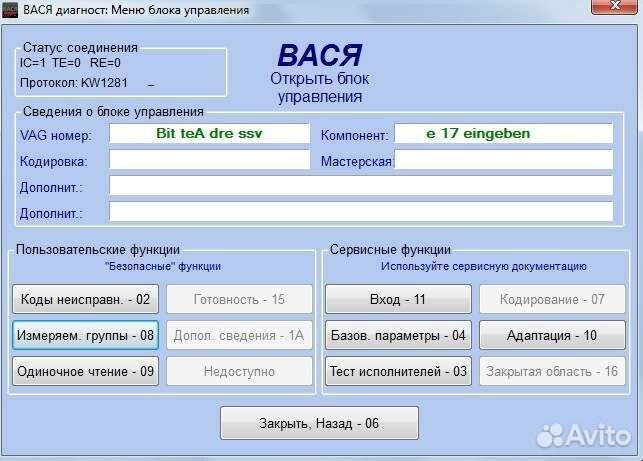This screenshot has height=461, width=643.
Task: Open Измеряем. группы - 08
Action: click(x=85, y=335)
